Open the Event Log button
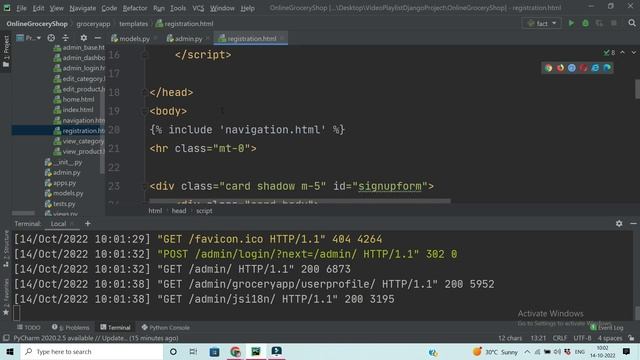 coord(607,327)
